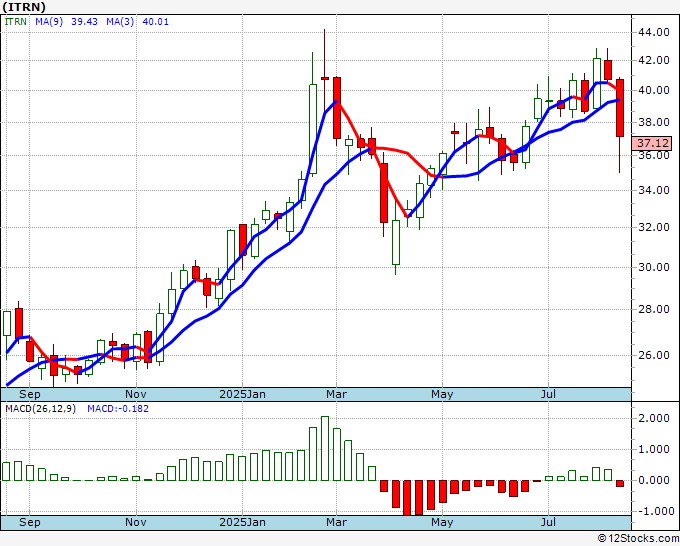Click the 26.00 price axis label
Screen dimensions: 680x546
coord(653,355)
